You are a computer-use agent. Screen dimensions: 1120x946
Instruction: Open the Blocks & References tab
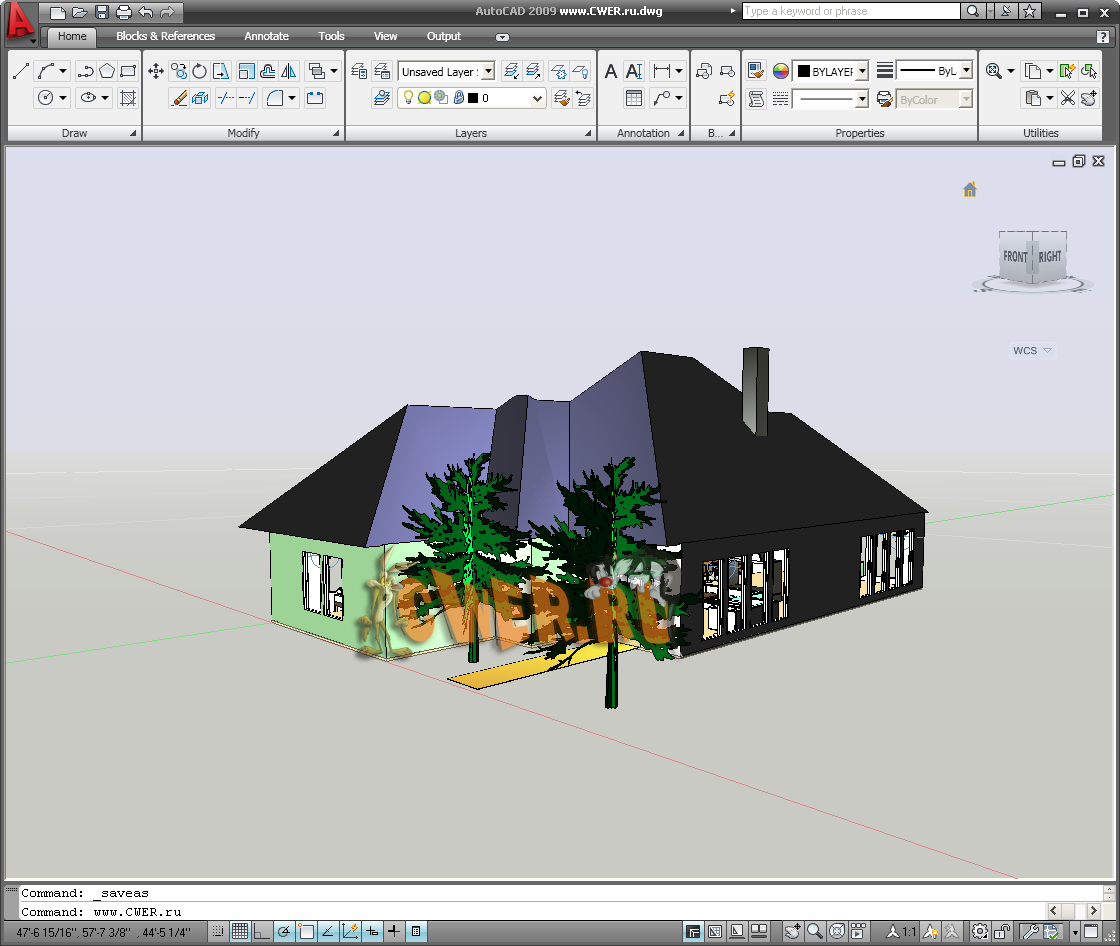coord(165,36)
